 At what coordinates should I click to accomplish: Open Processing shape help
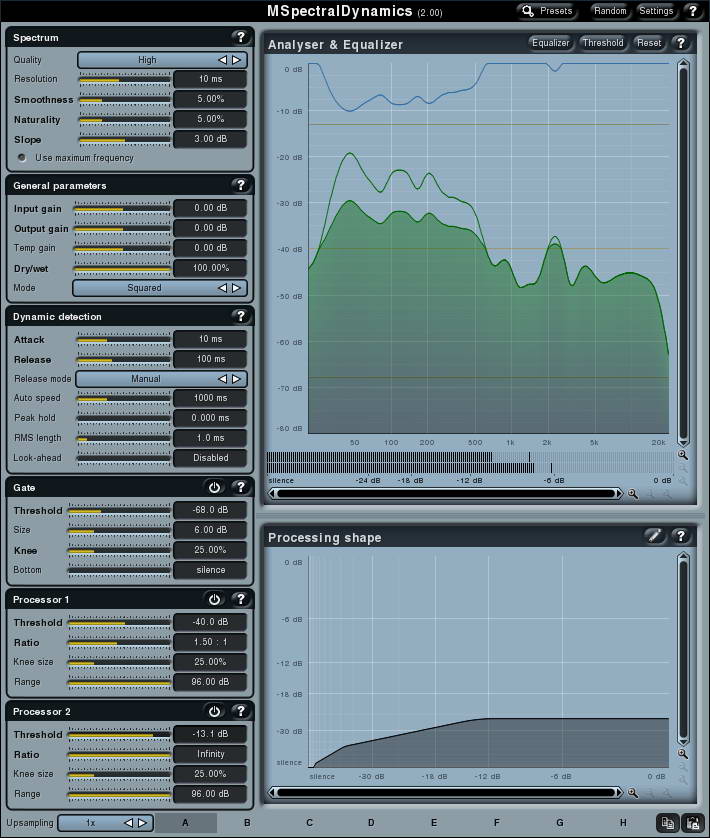click(681, 536)
